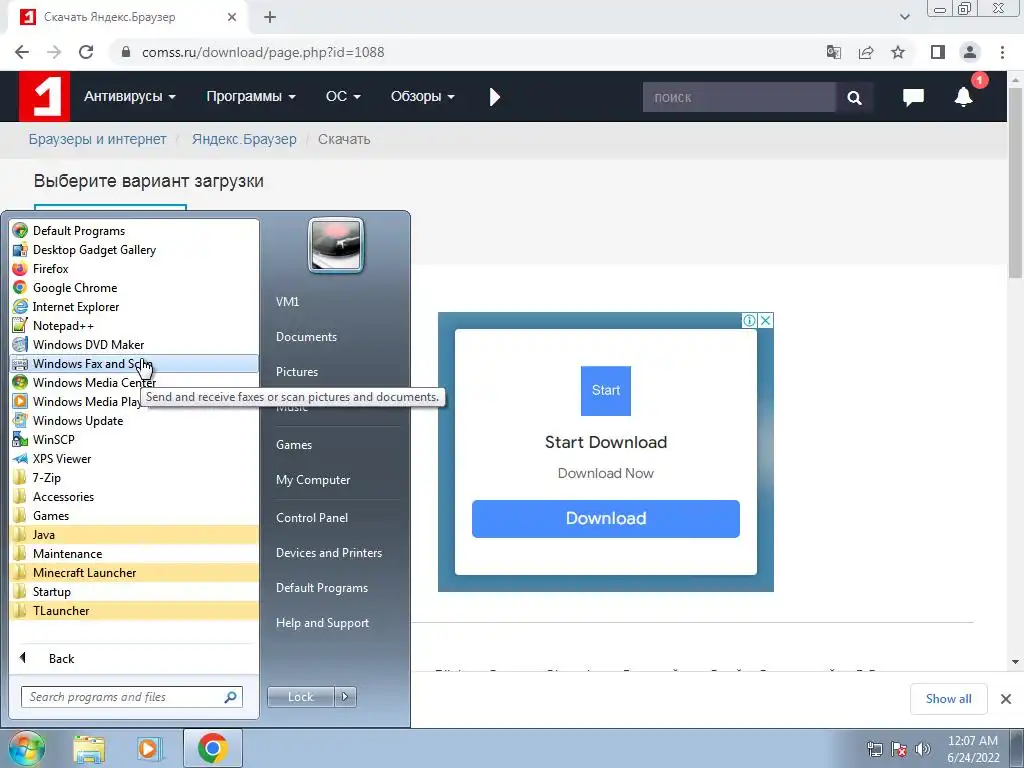The image size is (1024, 768).
Task: Click the user account picture
Action: [336, 246]
